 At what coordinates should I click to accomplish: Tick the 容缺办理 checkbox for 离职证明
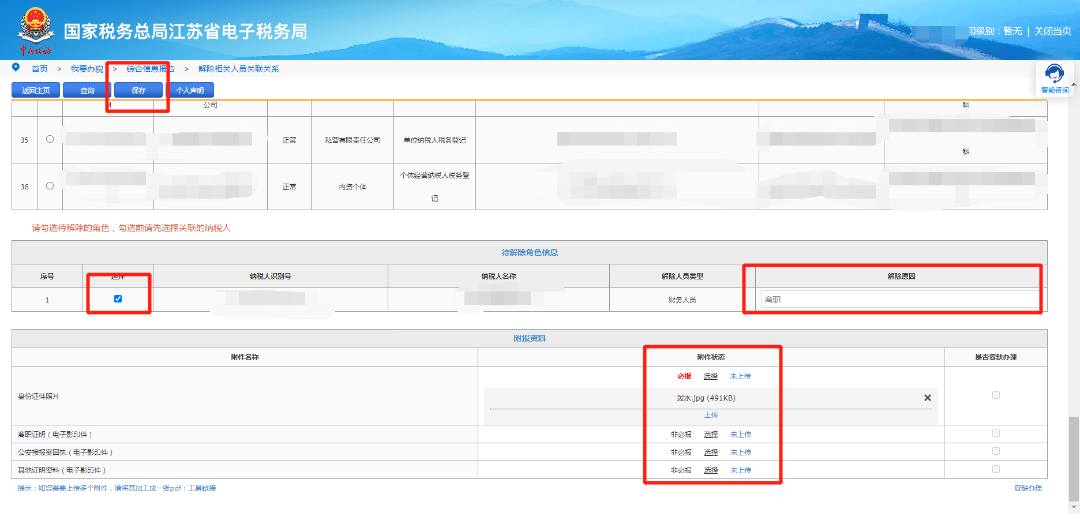click(x=996, y=434)
